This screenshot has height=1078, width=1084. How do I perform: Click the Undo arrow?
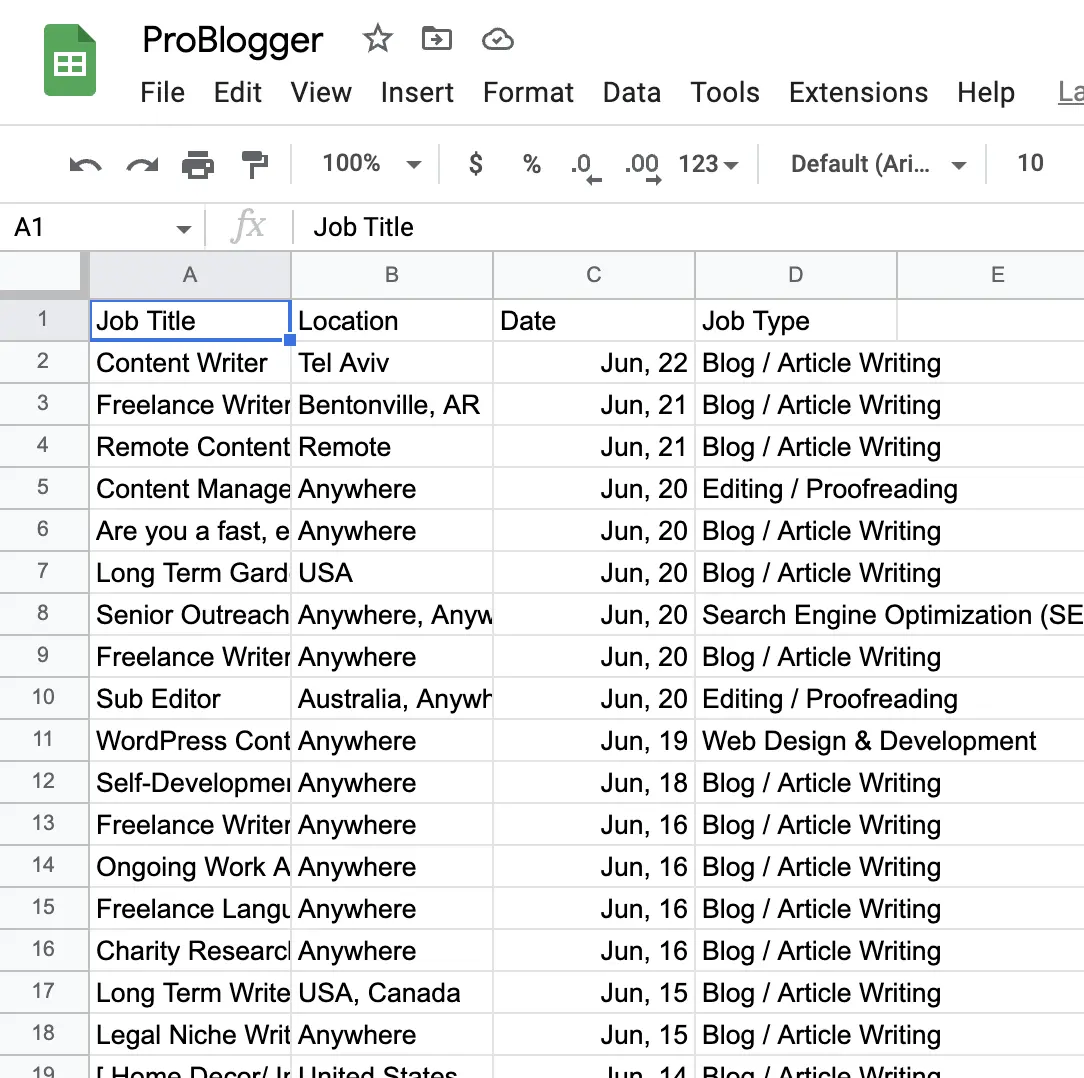pos(86,165)
